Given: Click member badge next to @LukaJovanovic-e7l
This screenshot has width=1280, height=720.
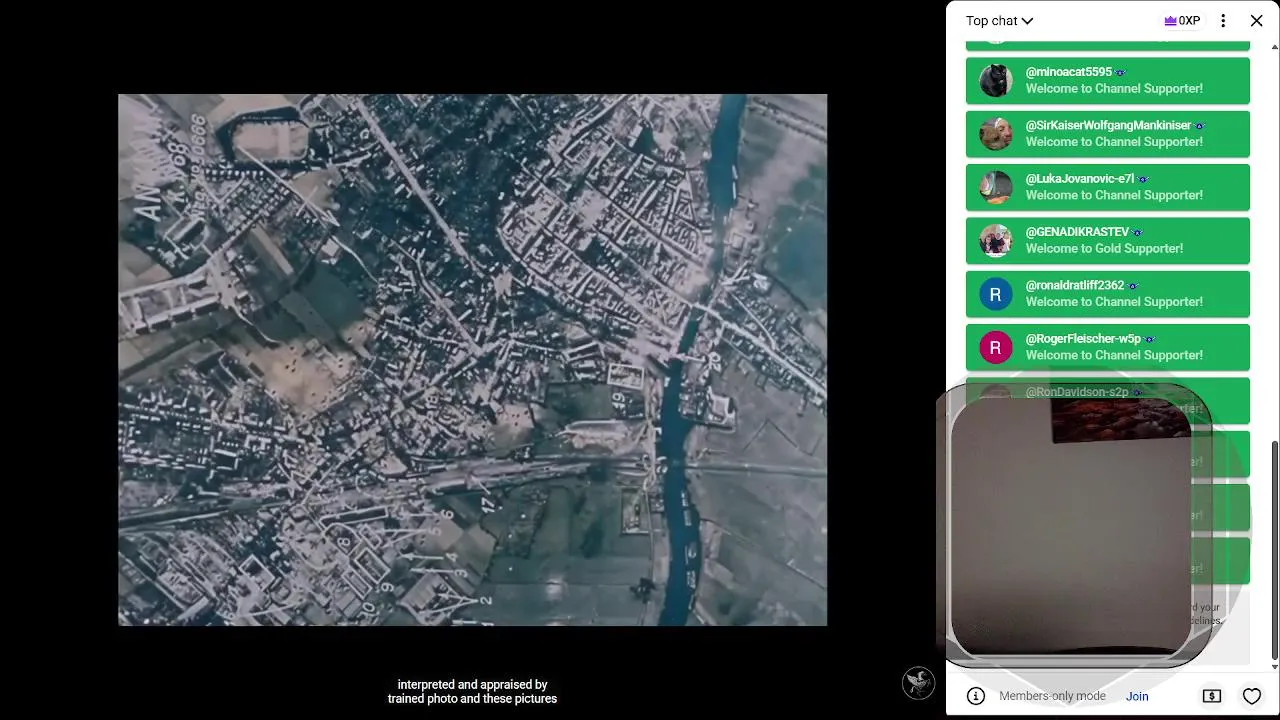Looking at the screenshot, I should click(x=1143, y=179).
